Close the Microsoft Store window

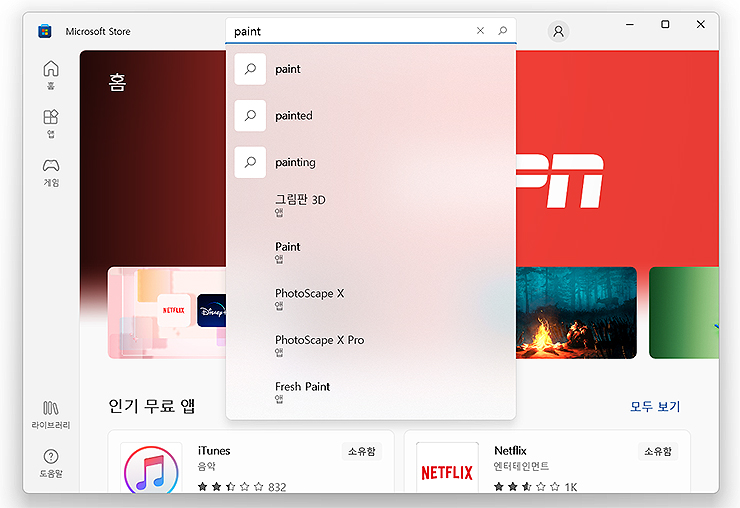coord(701,25)
